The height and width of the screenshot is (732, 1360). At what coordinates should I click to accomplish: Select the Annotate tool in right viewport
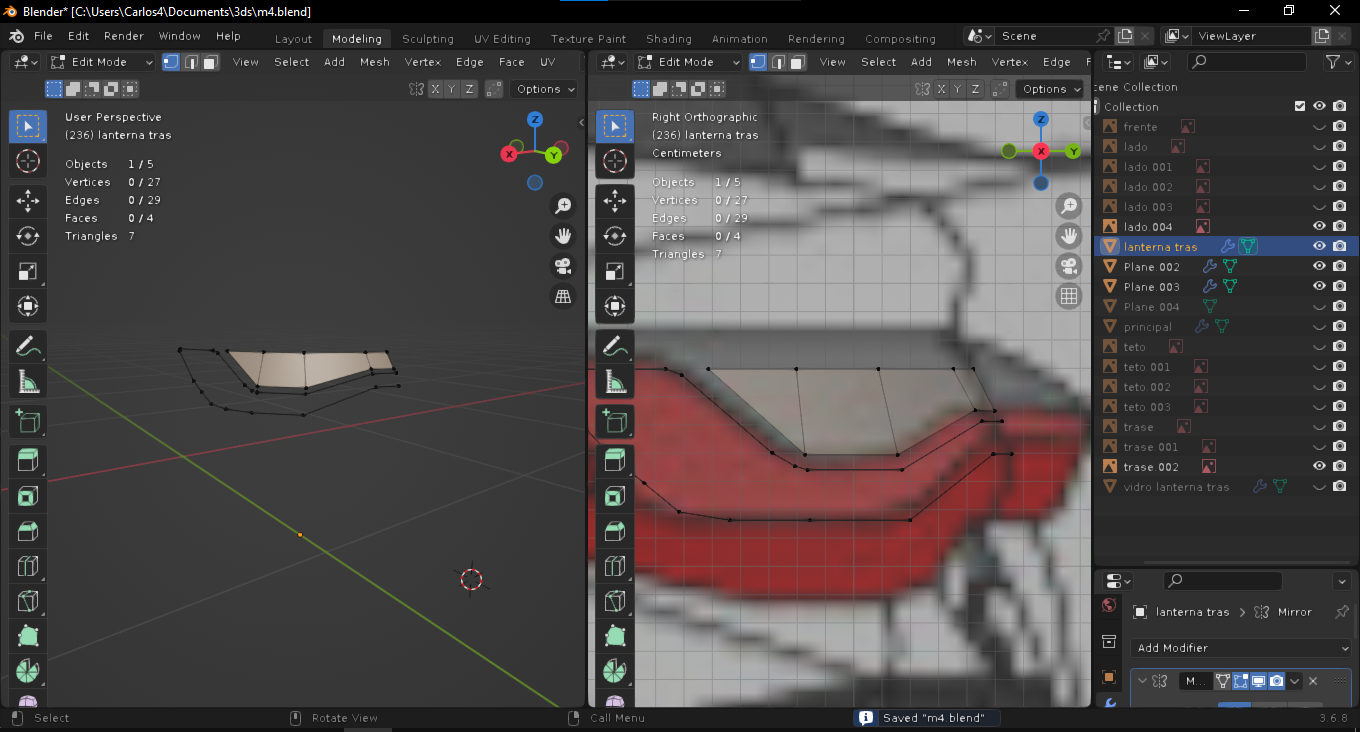pos(615,346)
